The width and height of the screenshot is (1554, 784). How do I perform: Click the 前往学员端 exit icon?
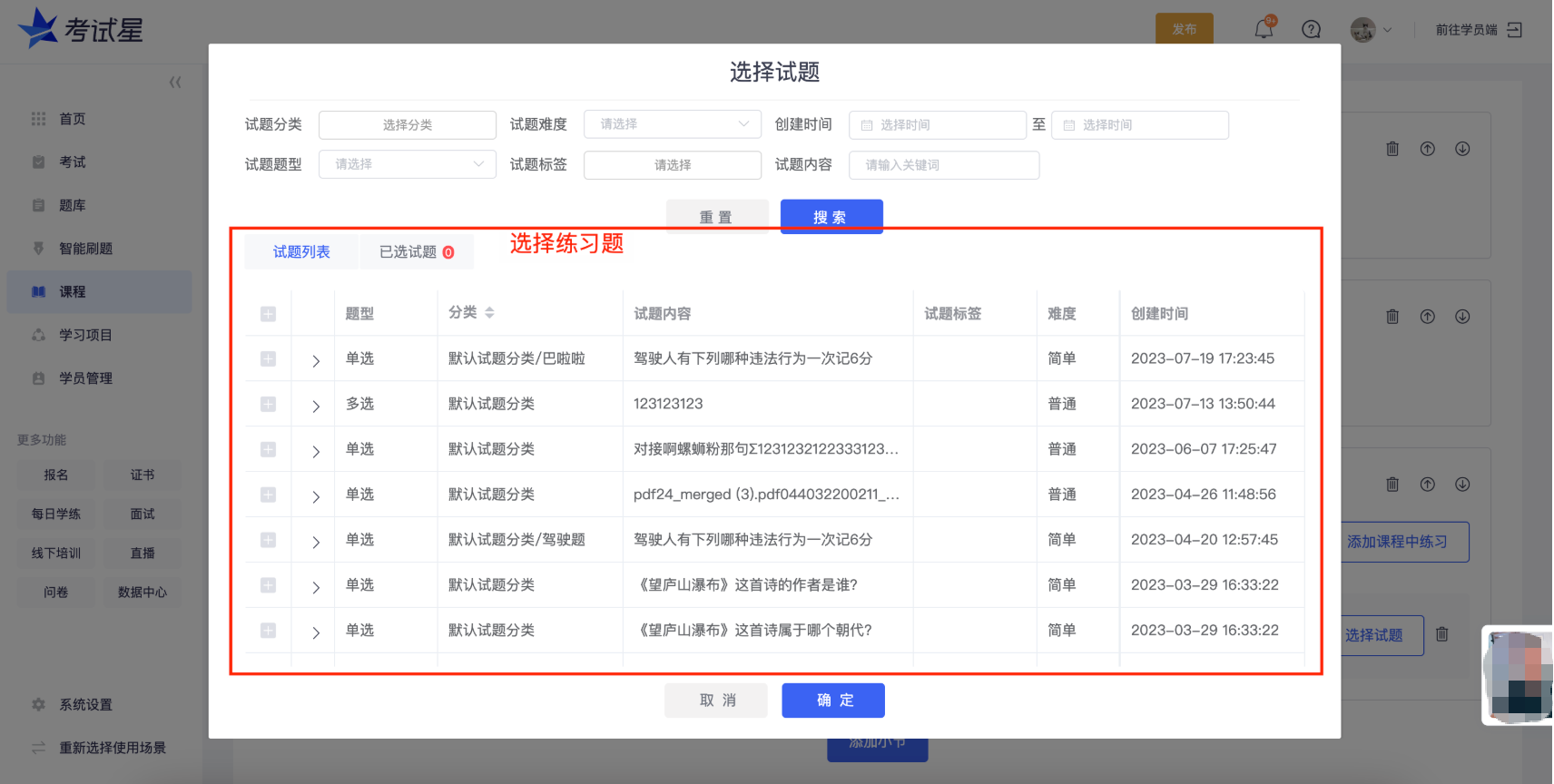(1514, 30)
